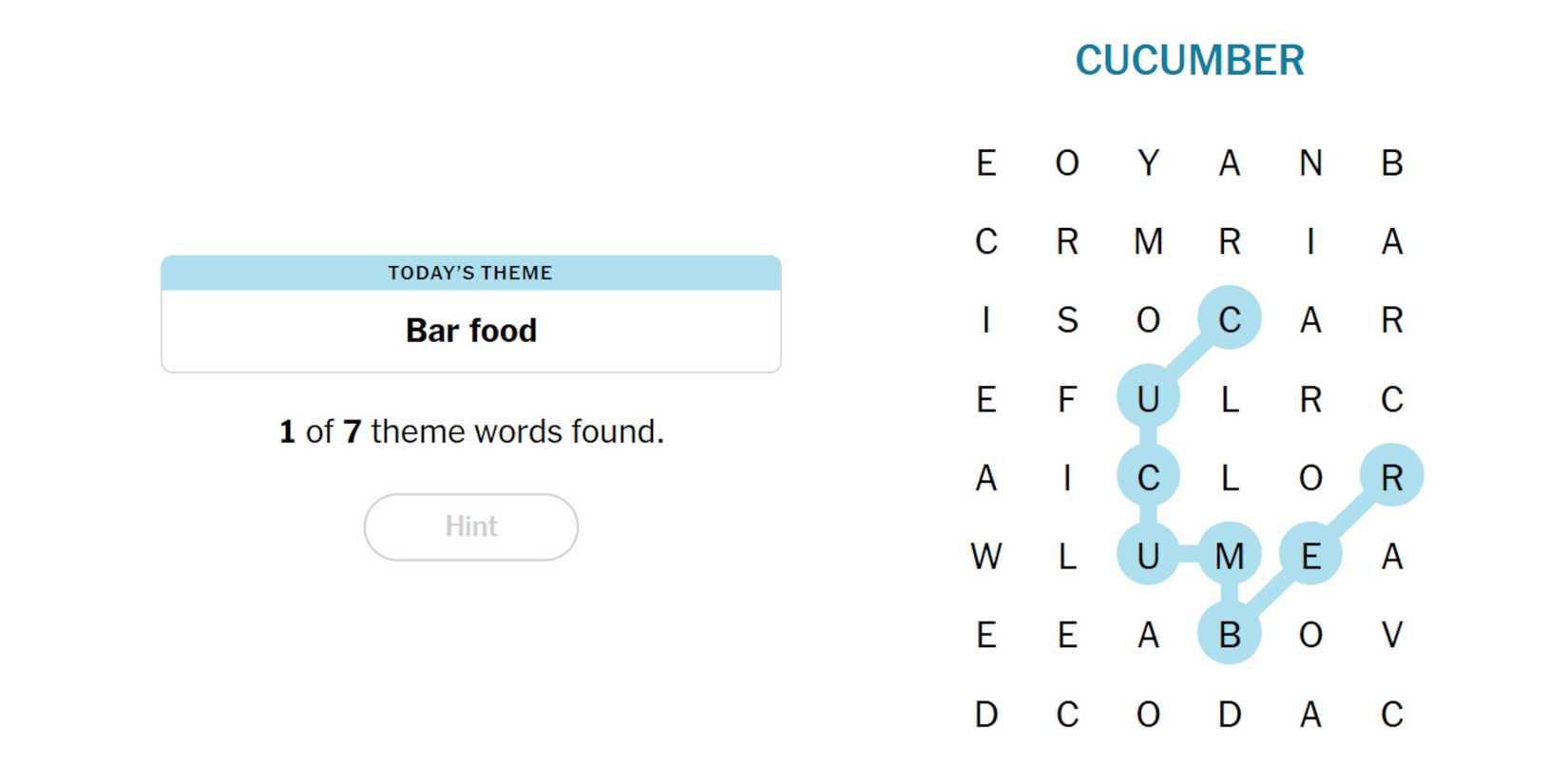Click the theme words found counter
This screenshot has width=1568, height=784.
470,431
